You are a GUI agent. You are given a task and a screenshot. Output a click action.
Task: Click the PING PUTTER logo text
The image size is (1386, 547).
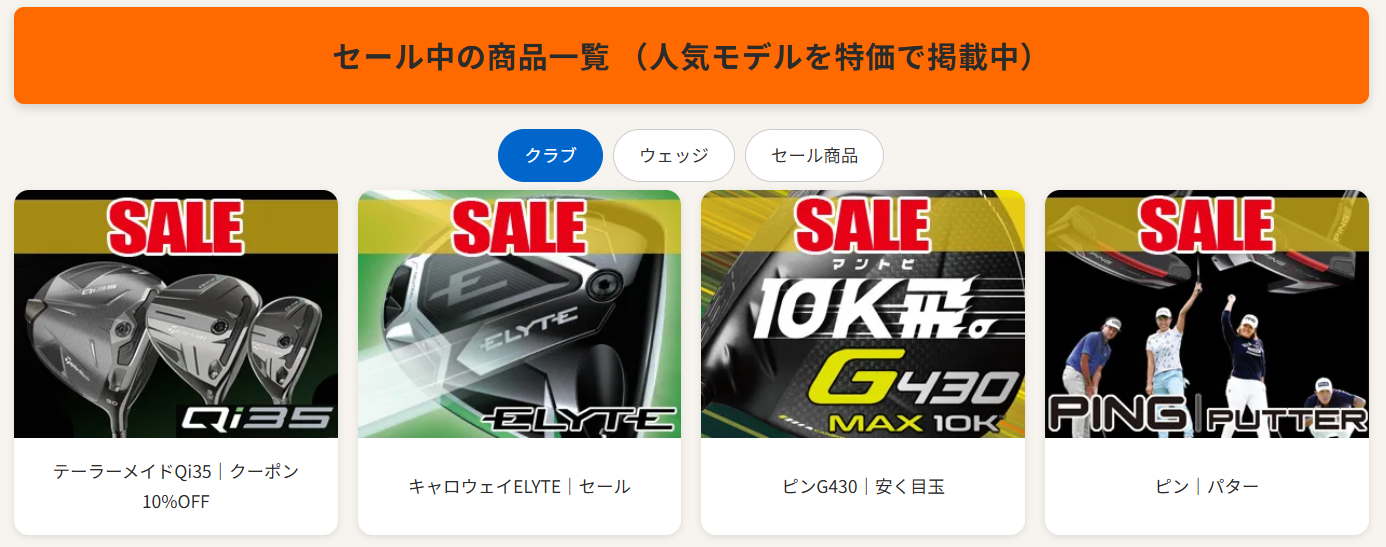(1207, 415)
